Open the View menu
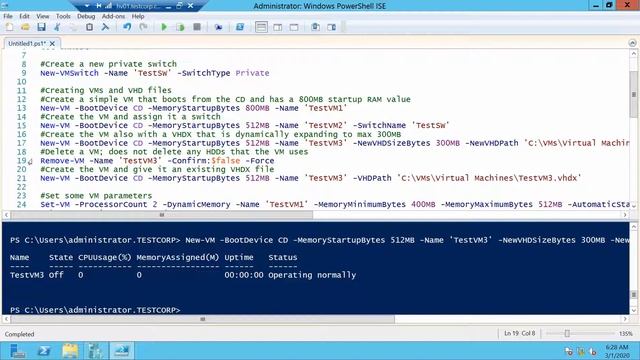 (42, 16)
